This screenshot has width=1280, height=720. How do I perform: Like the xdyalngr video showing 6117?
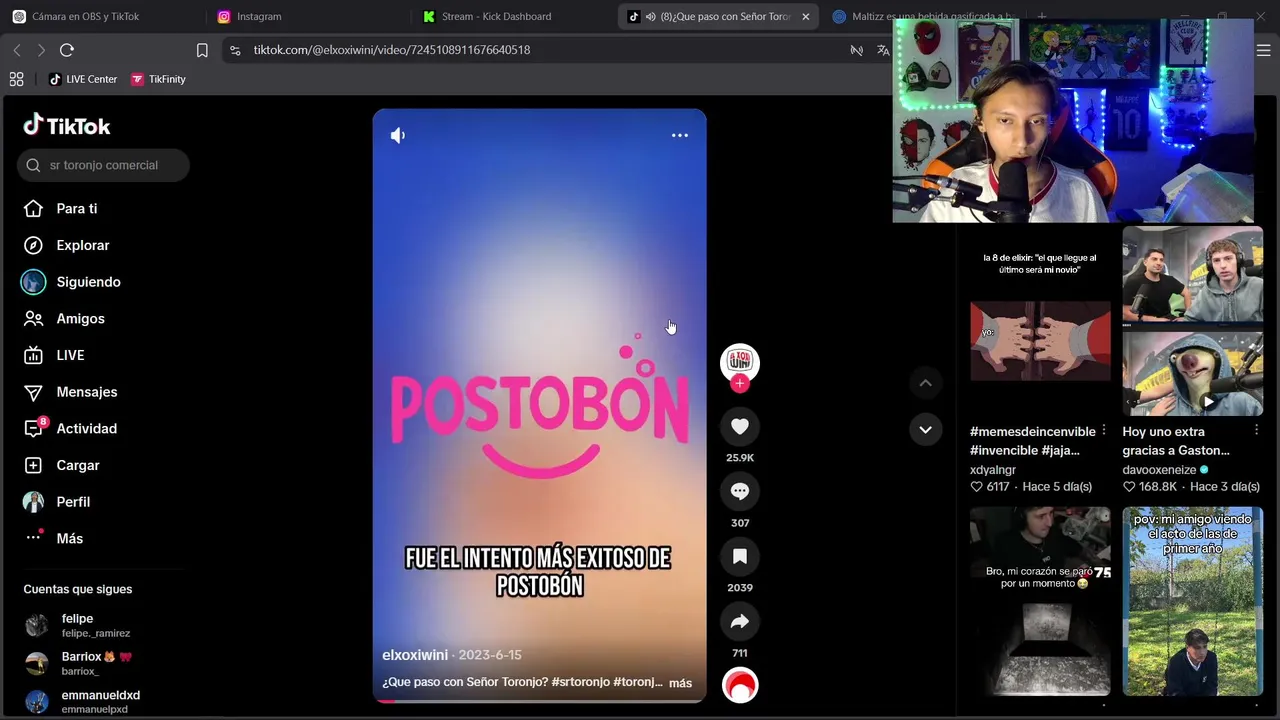point(977,487)
